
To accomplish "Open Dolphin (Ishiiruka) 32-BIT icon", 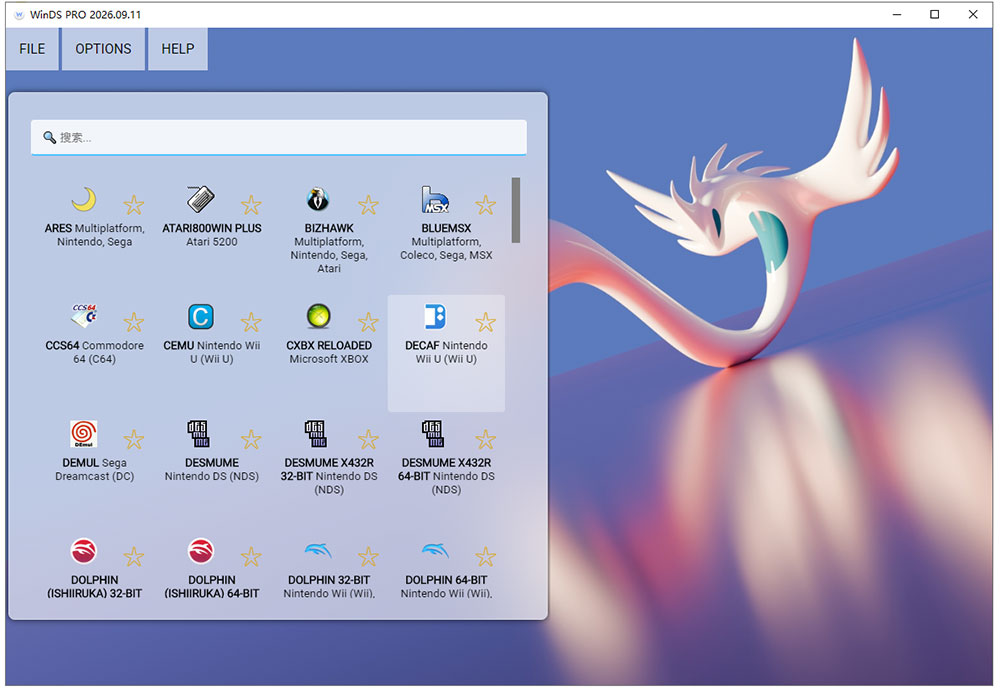I will pos(84,551).
